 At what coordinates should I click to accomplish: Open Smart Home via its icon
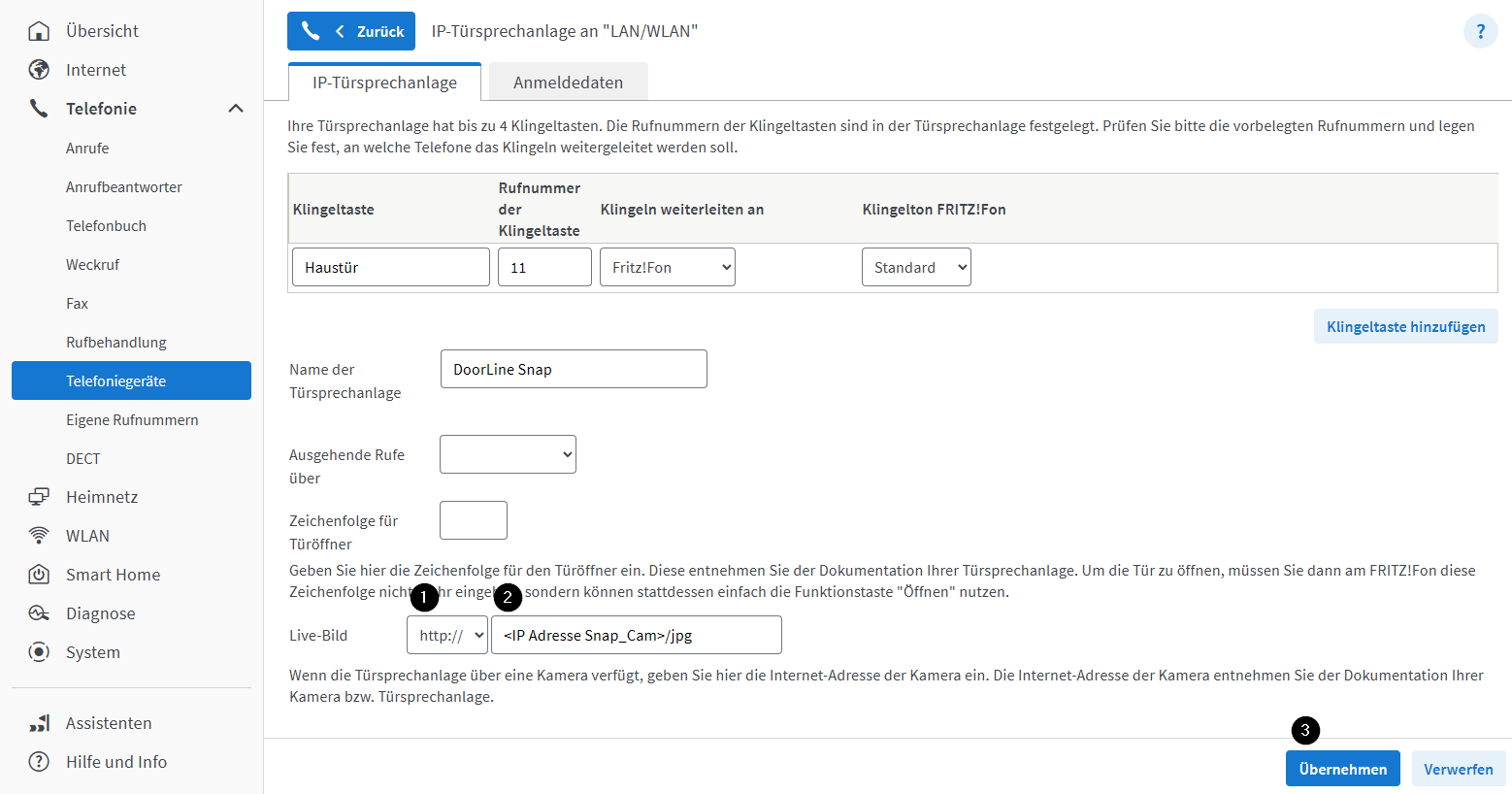(x=39, y=575)
